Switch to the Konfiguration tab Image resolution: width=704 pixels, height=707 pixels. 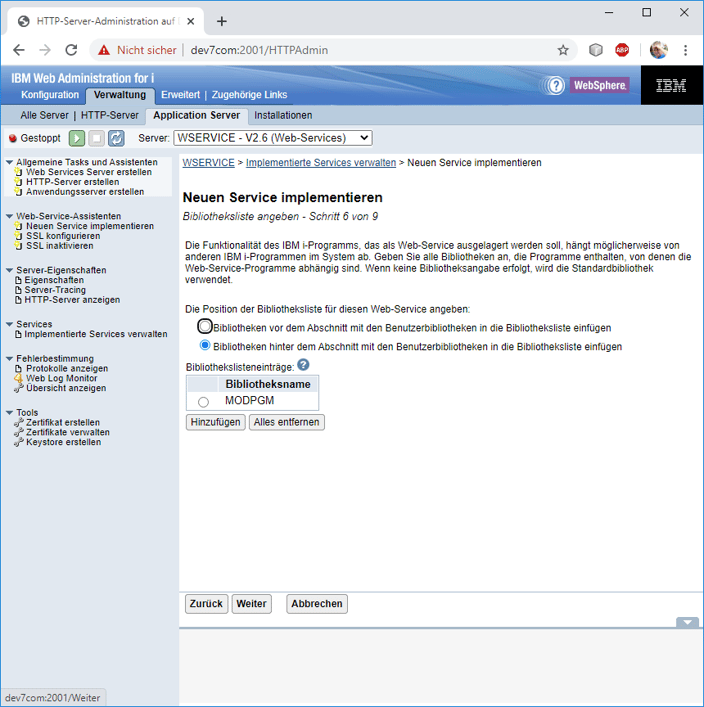(50, 95)
